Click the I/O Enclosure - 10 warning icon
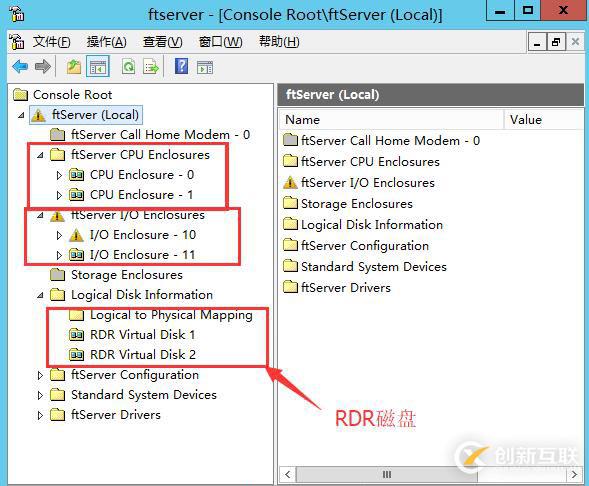 76,235
